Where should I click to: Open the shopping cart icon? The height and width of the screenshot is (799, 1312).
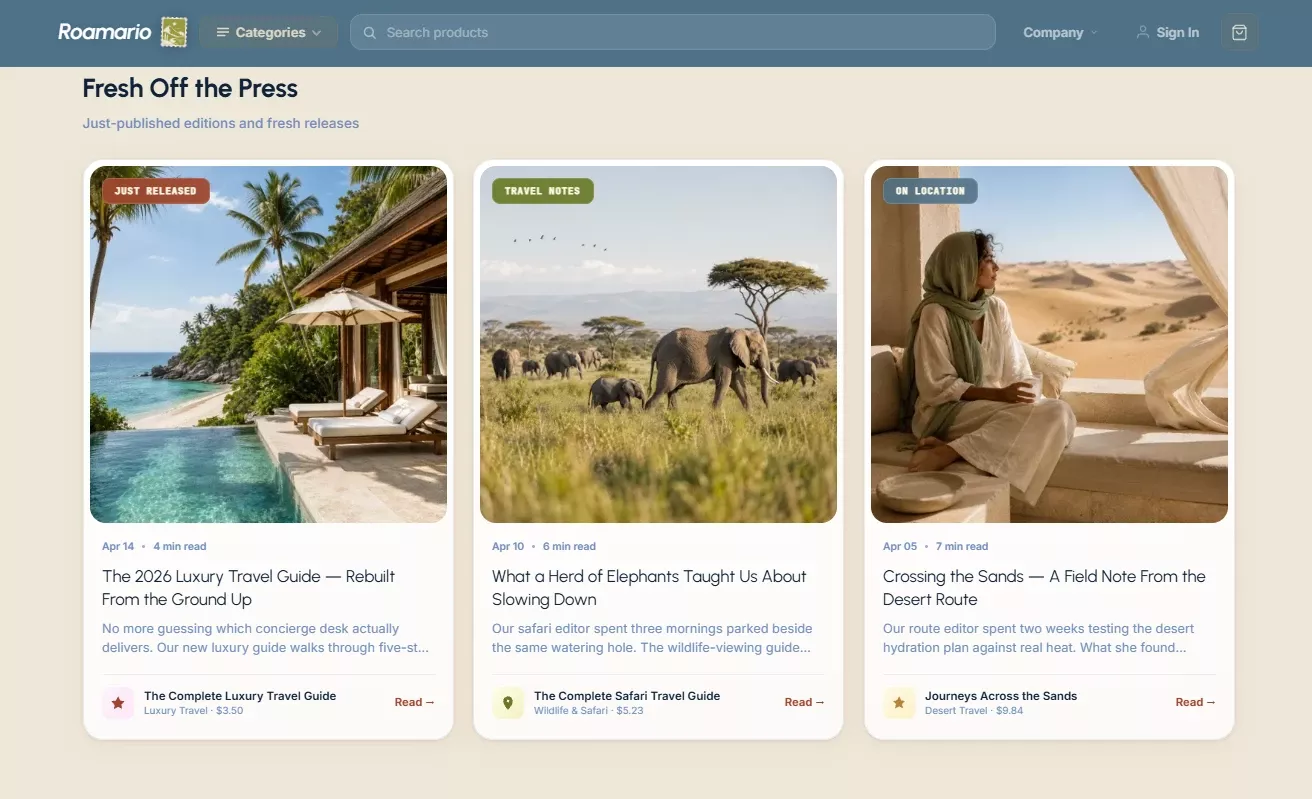pos(1239,32)
